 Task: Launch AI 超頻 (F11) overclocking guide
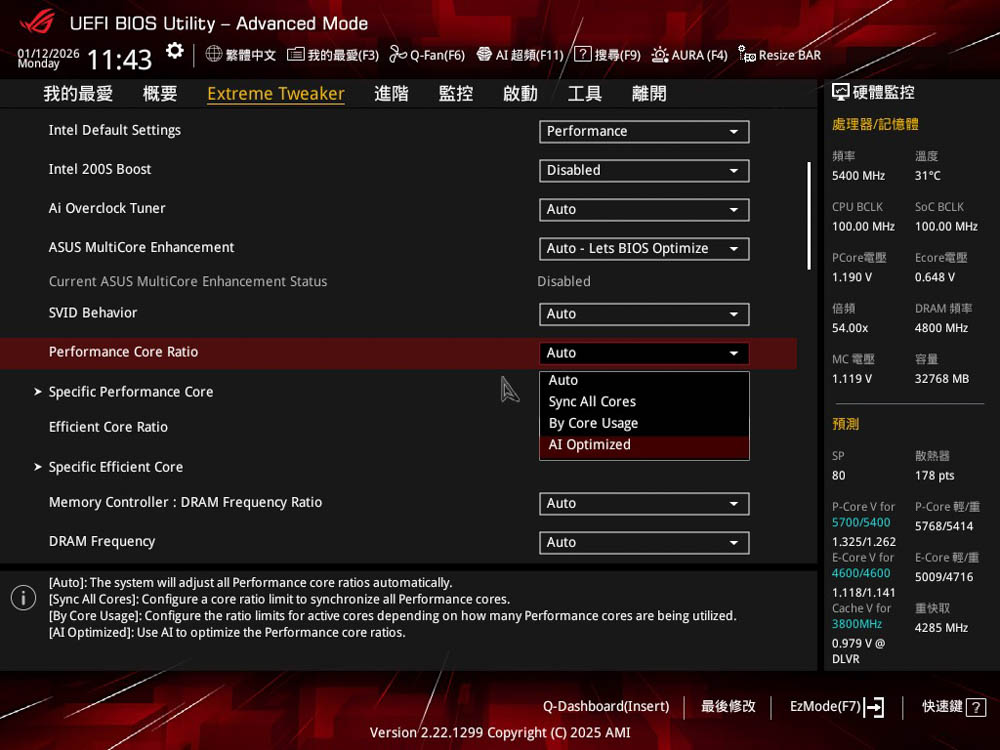tap(484, 55)
